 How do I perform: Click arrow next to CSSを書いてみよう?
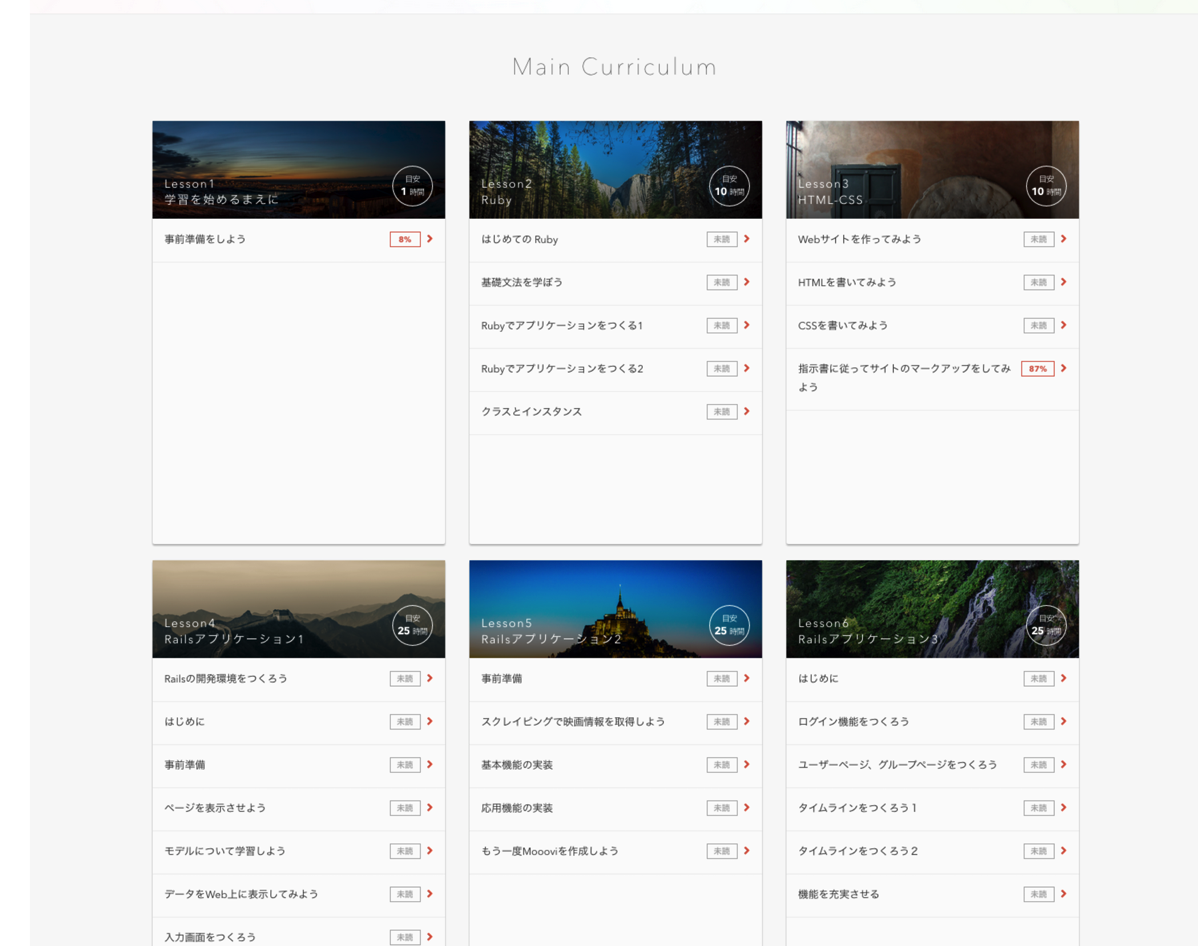[1064, 326]
